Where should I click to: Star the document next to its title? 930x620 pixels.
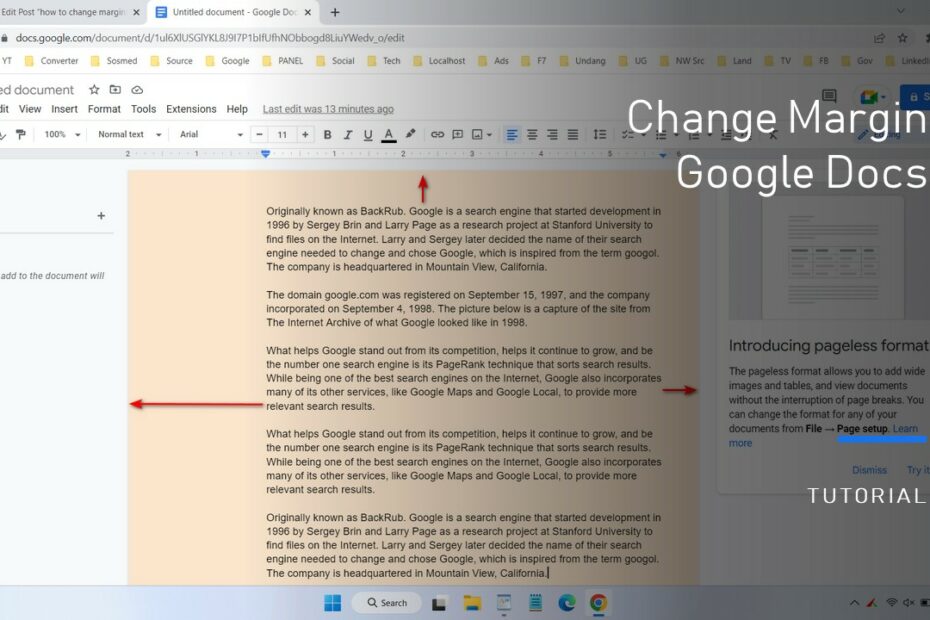[94, 90]
